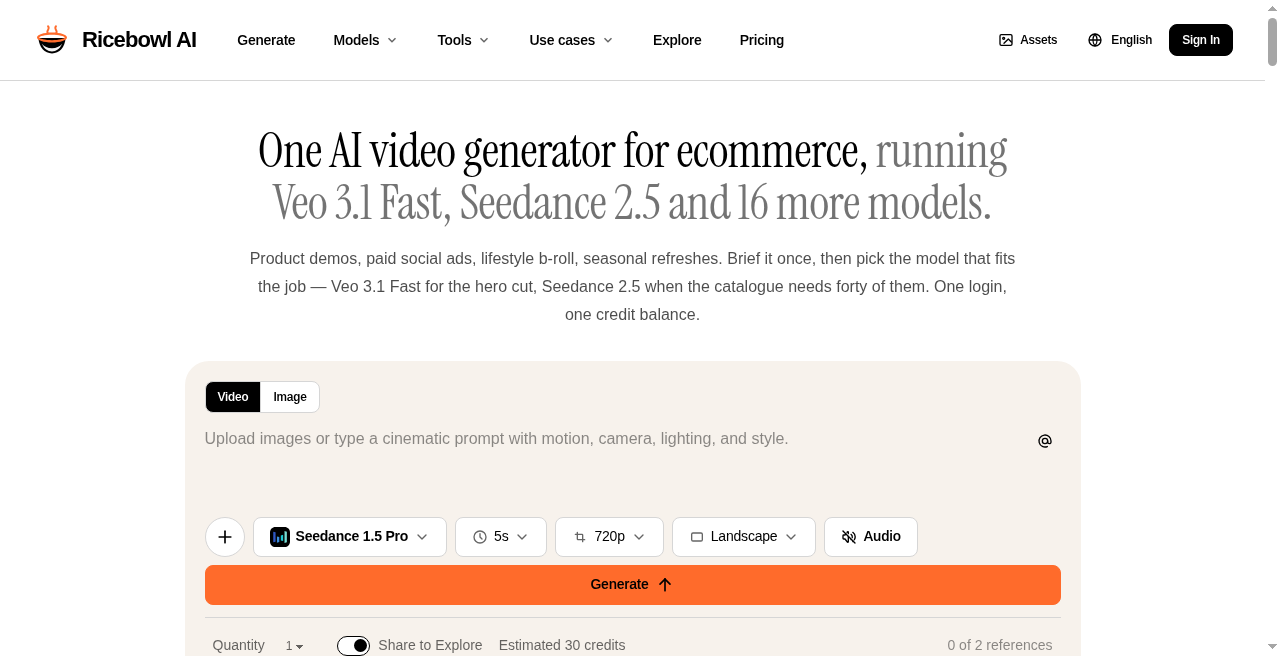Click the @ mention icon in prompt box

coord(1045,441)
